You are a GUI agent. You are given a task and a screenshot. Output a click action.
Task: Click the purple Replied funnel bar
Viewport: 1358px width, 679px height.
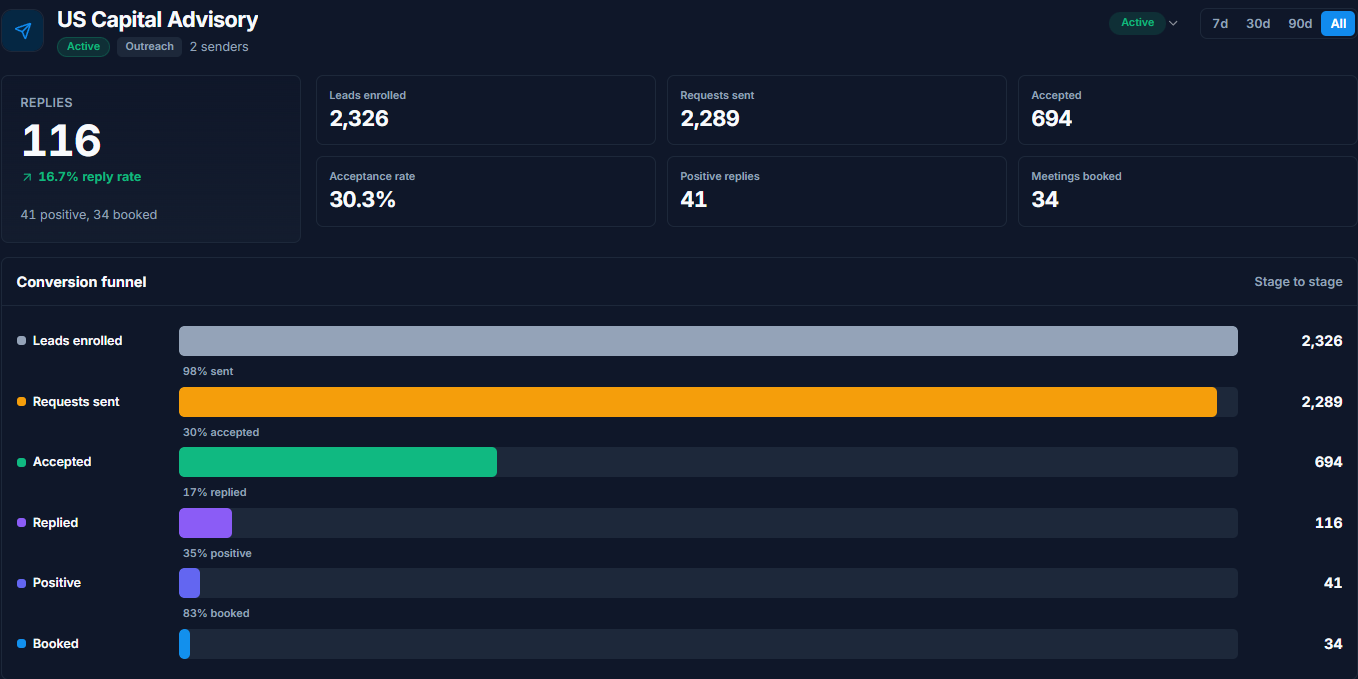[x=205, y=523]
